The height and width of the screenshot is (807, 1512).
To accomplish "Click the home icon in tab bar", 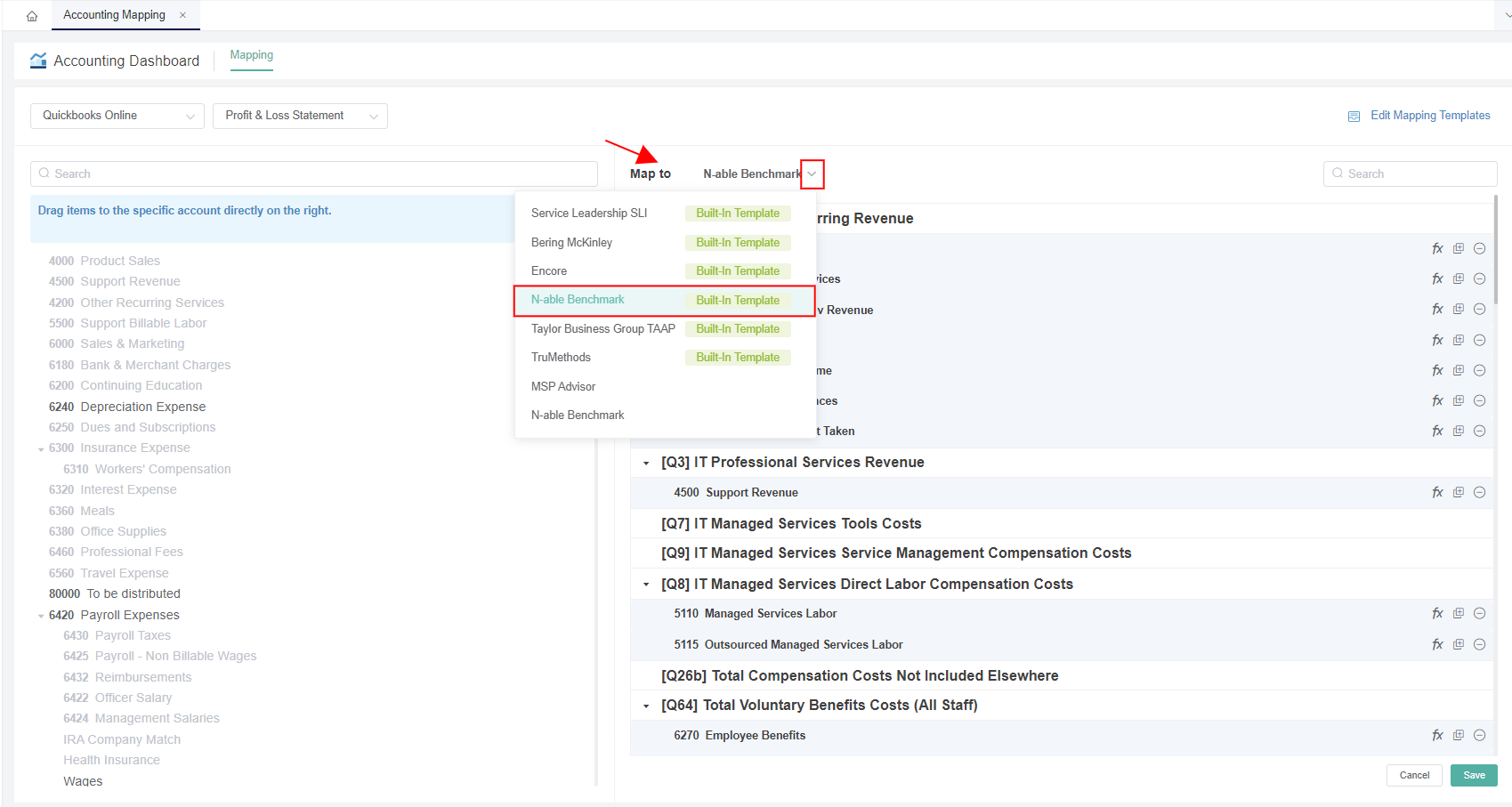I will [32, 16].
